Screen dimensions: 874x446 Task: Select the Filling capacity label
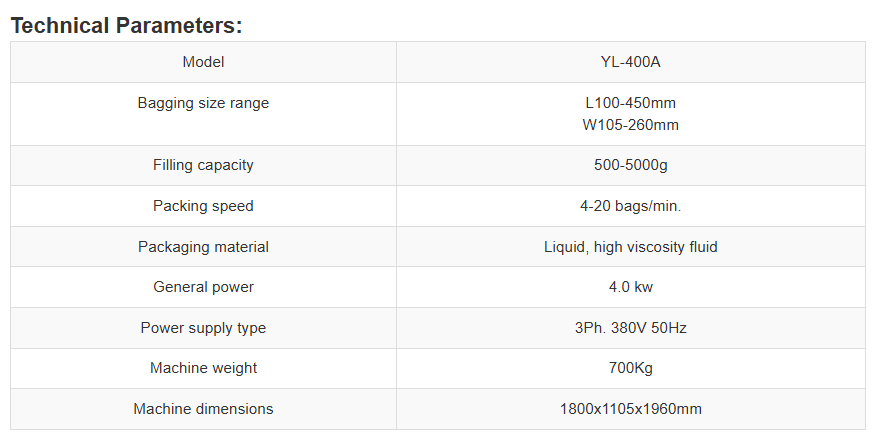tap(203, 165)
